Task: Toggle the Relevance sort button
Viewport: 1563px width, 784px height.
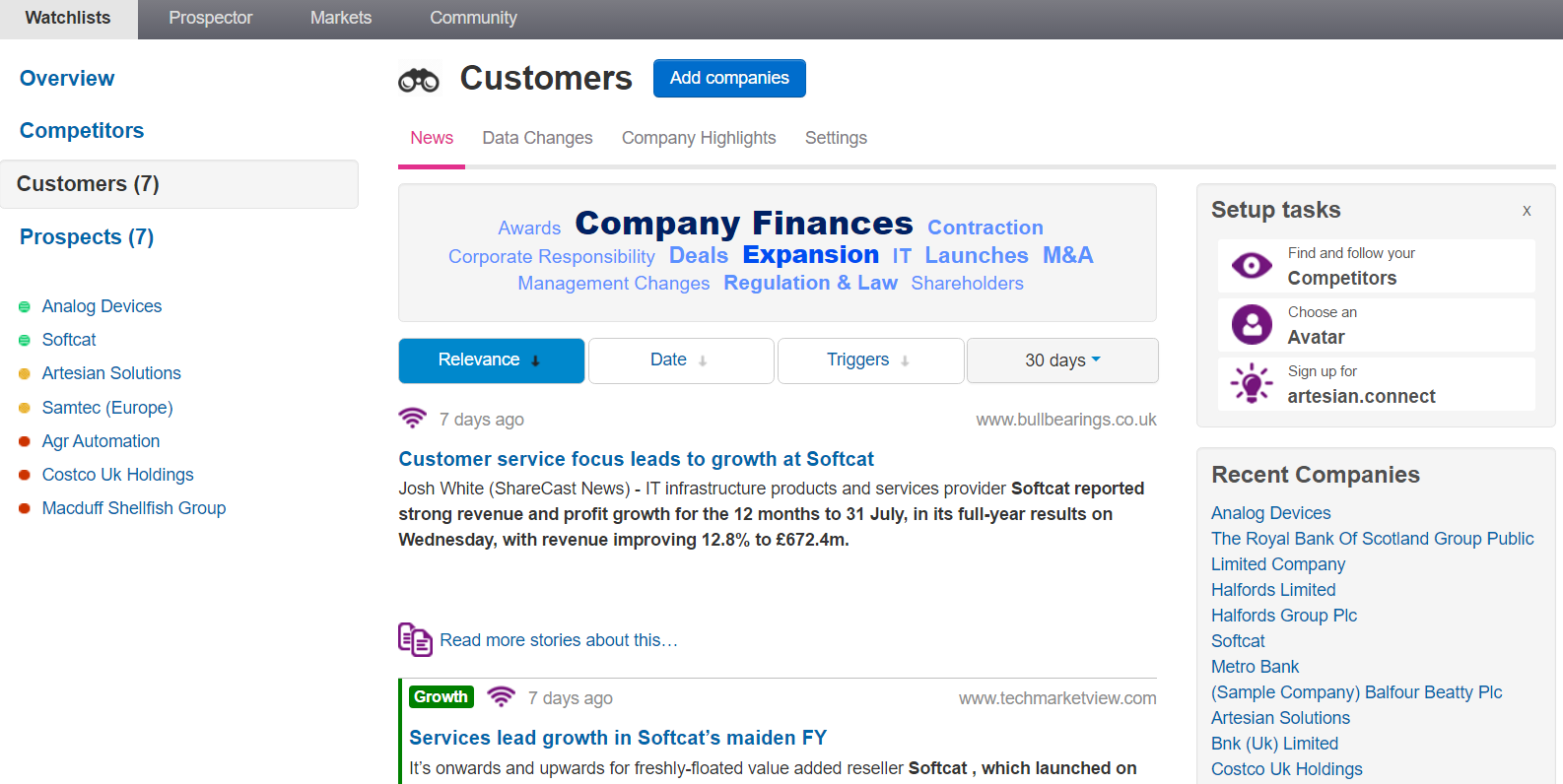Action: point(492,360)
